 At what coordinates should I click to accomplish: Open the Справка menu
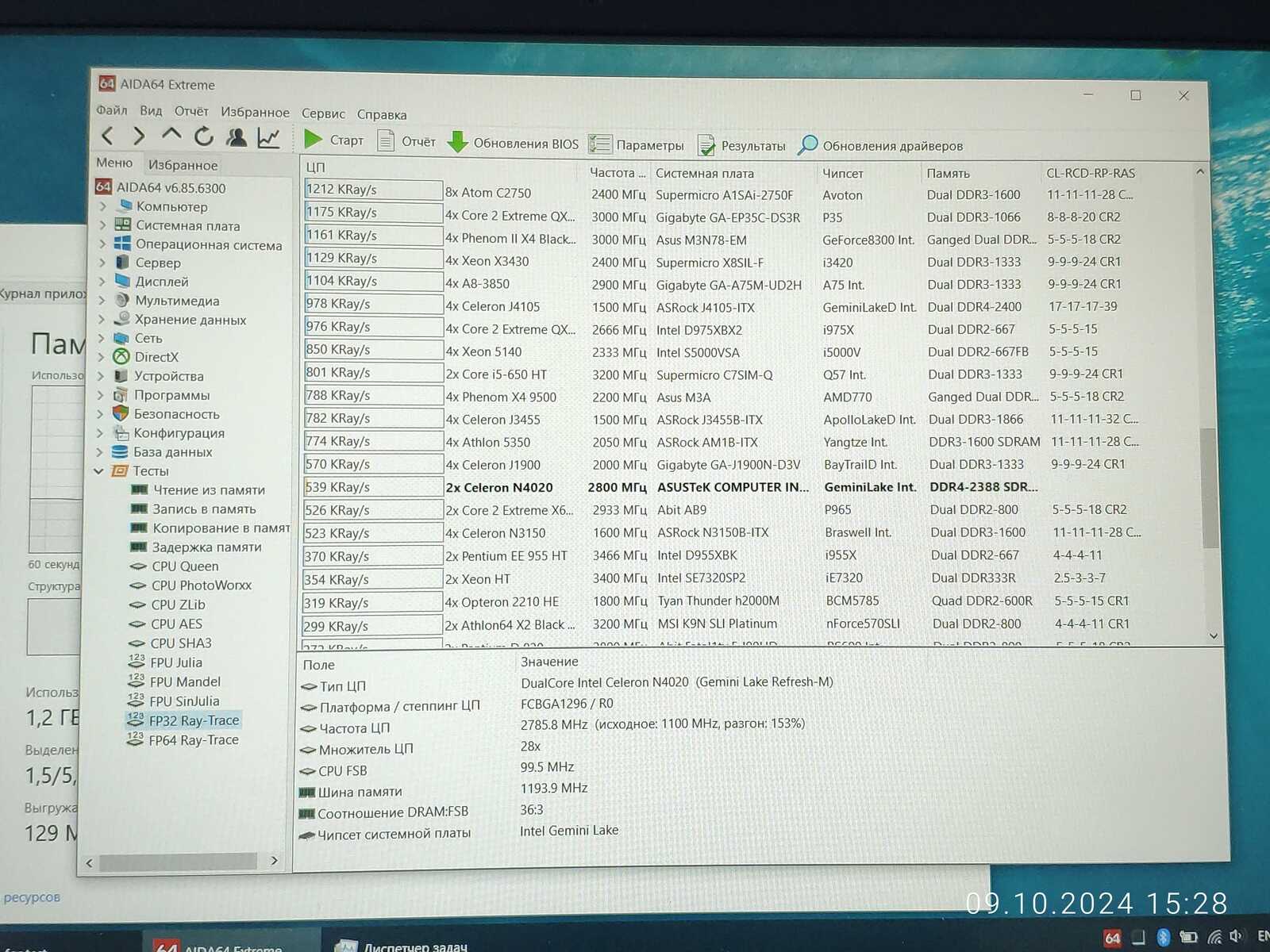pos(382,114)
